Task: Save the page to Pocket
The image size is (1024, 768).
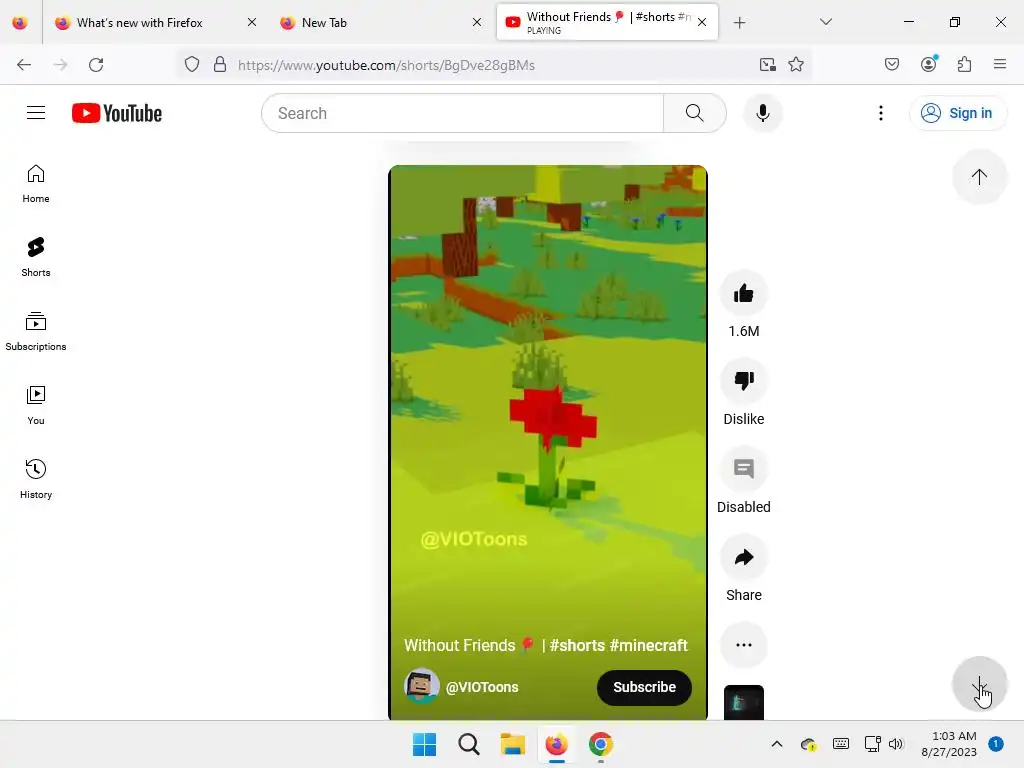Action: coord(892,65)
